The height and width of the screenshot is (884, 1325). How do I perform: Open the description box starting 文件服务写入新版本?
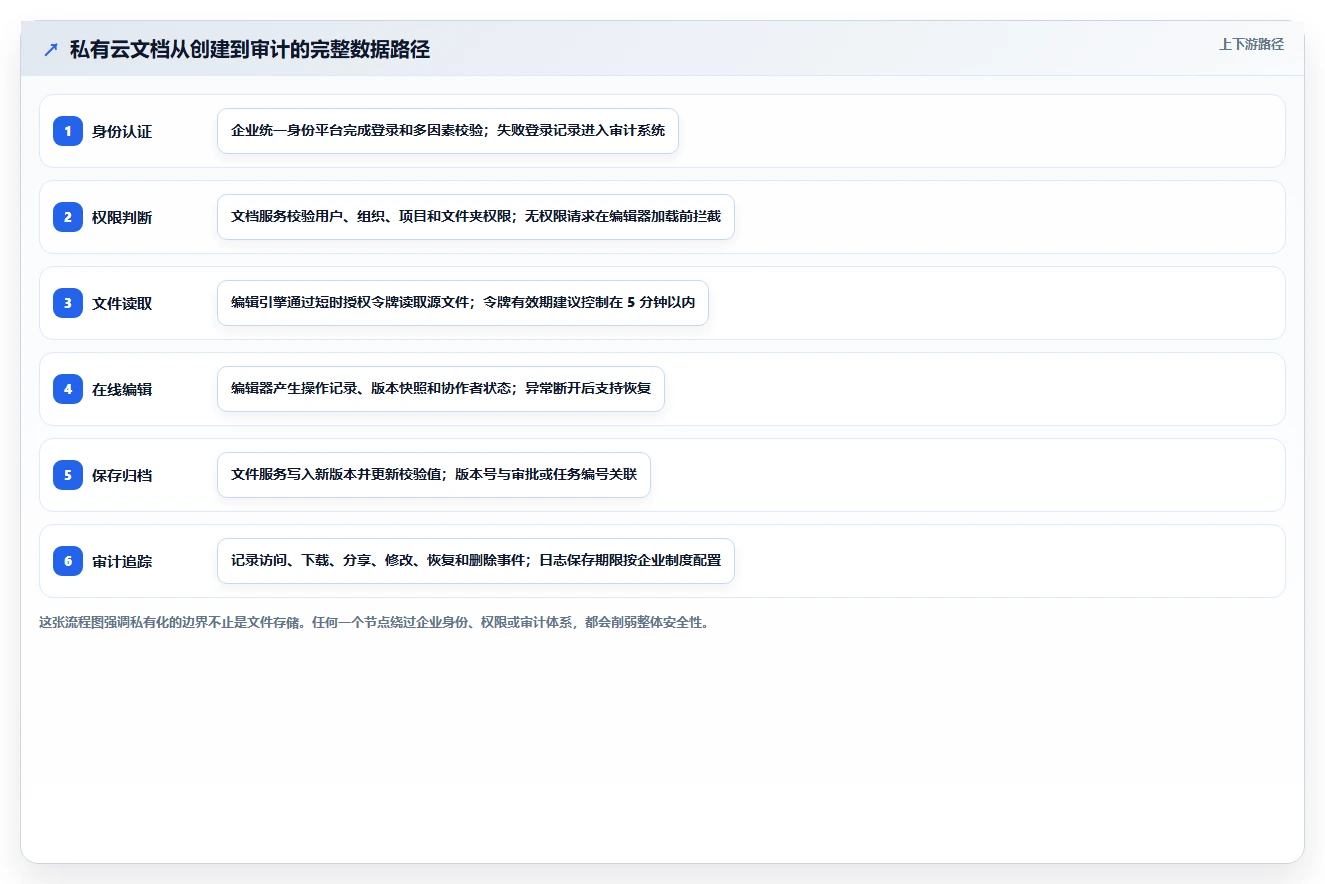pyautogui.click(x=434, y=475)
